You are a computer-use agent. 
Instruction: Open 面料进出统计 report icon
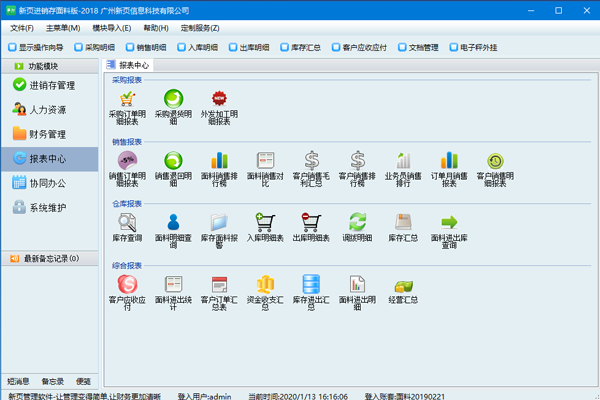(173, 284)
